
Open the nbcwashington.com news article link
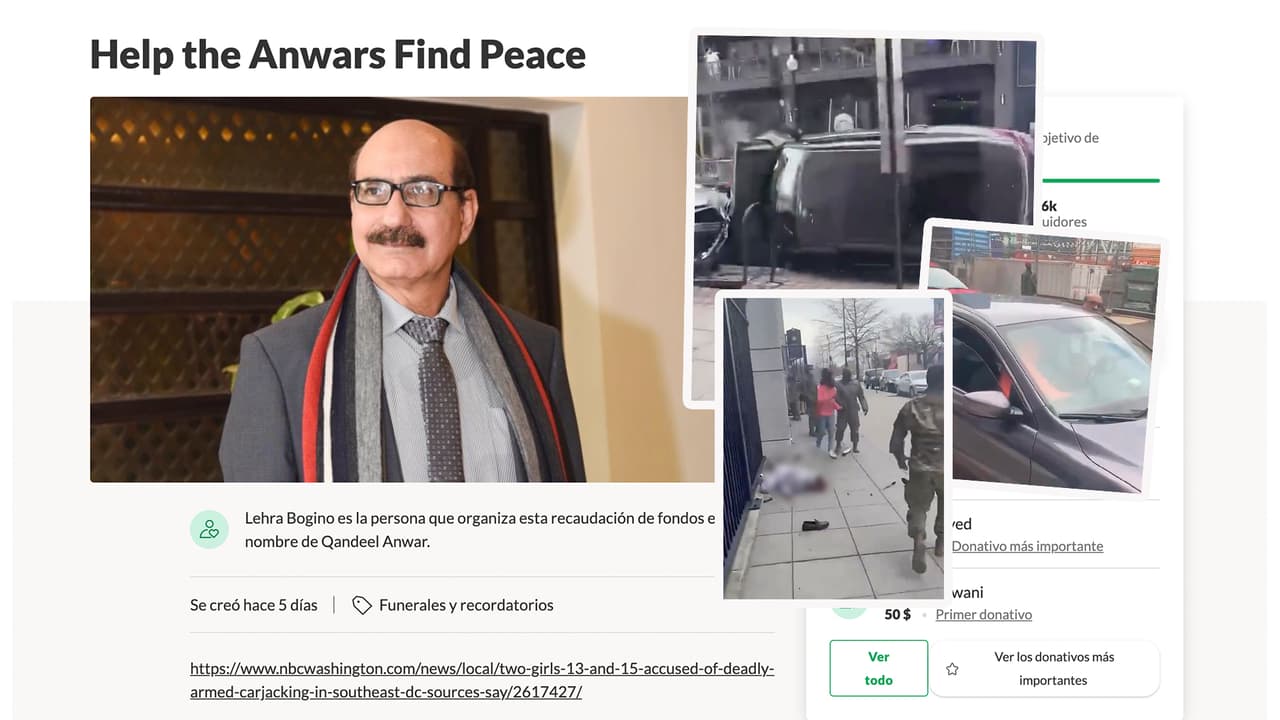(x=482, y=680)
